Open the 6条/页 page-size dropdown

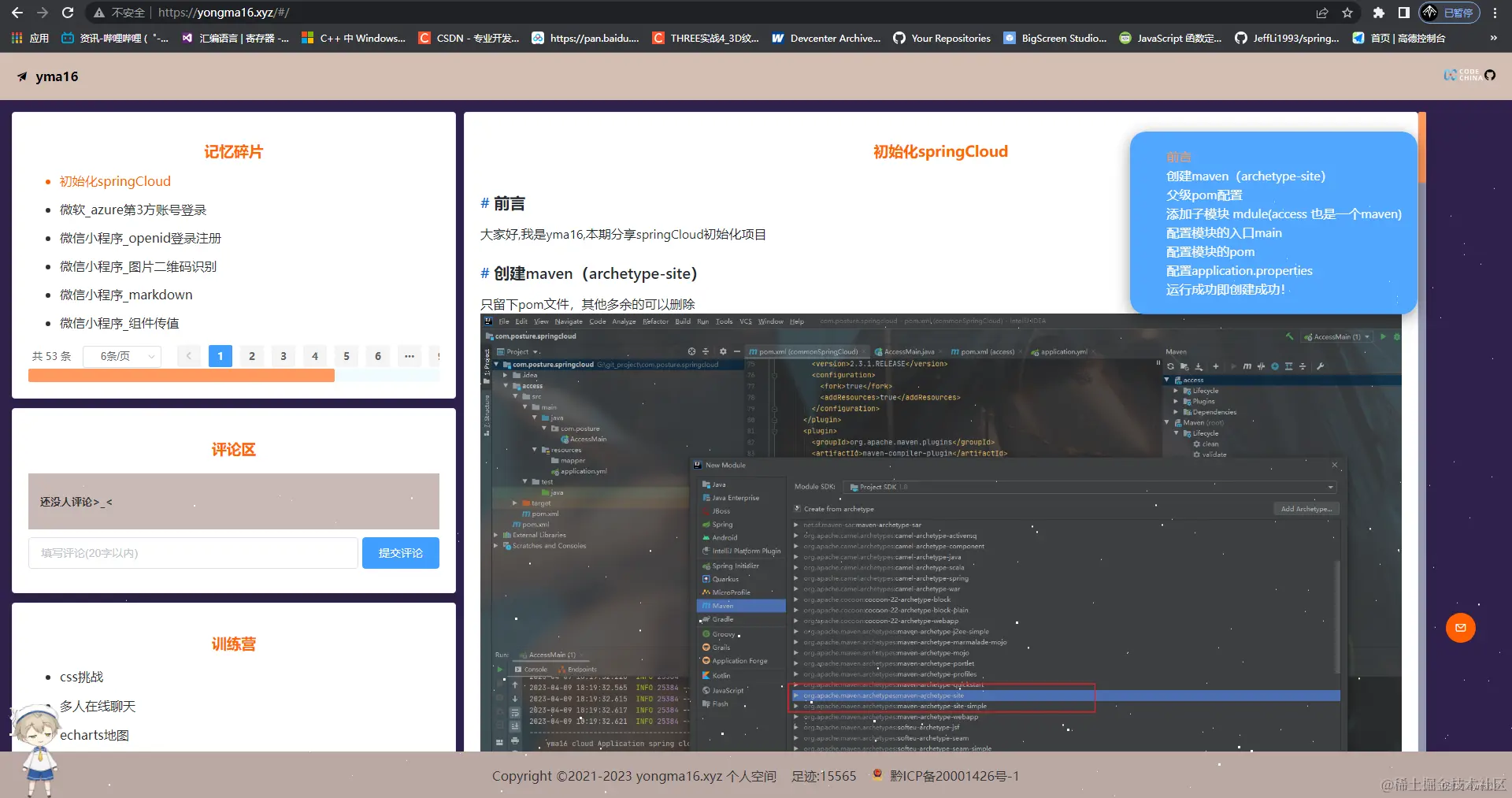[121, 356]
